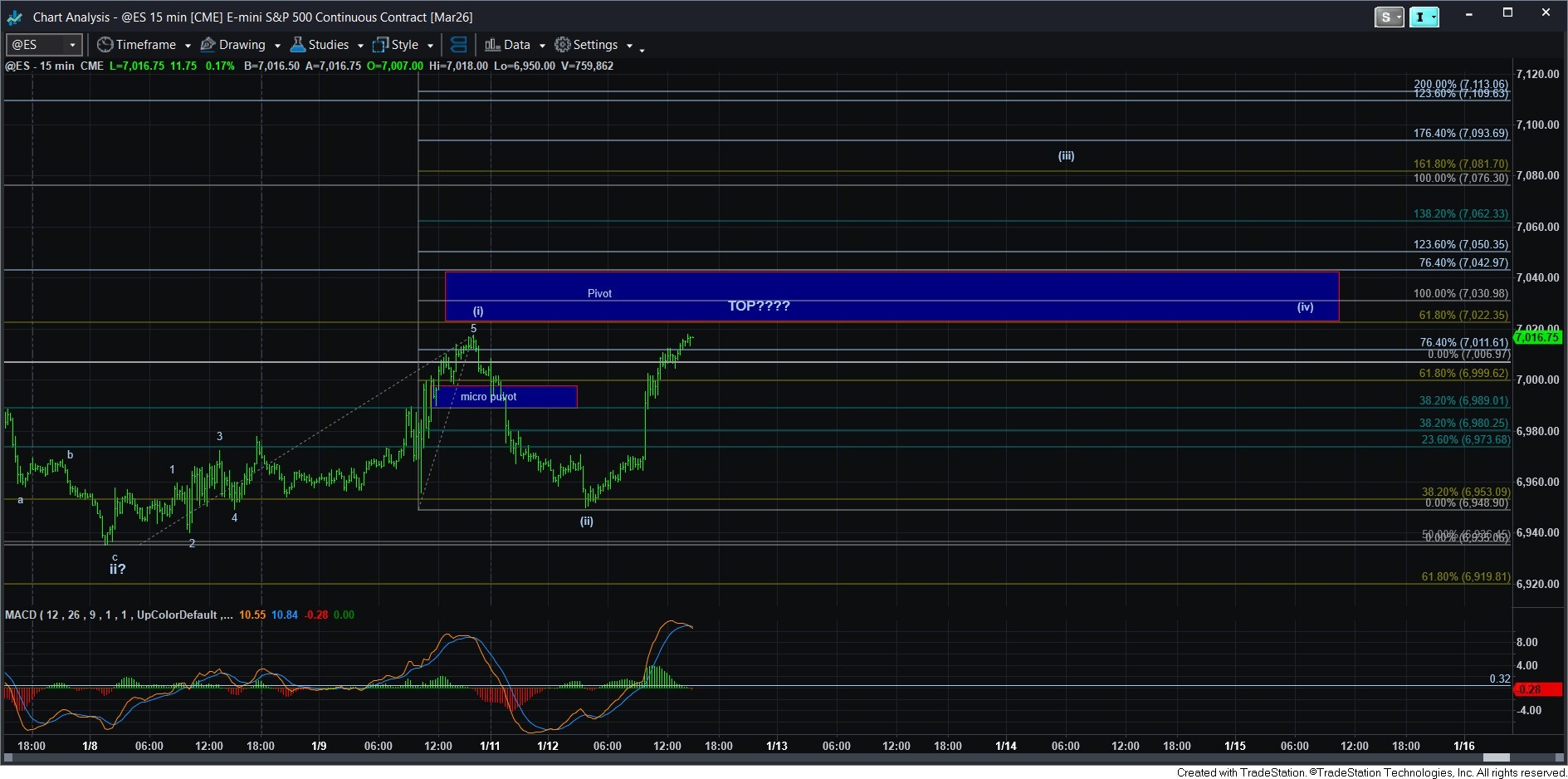Click the Style chart-type icon
The width and height of the screenshot is (1568, 779).
381,46
